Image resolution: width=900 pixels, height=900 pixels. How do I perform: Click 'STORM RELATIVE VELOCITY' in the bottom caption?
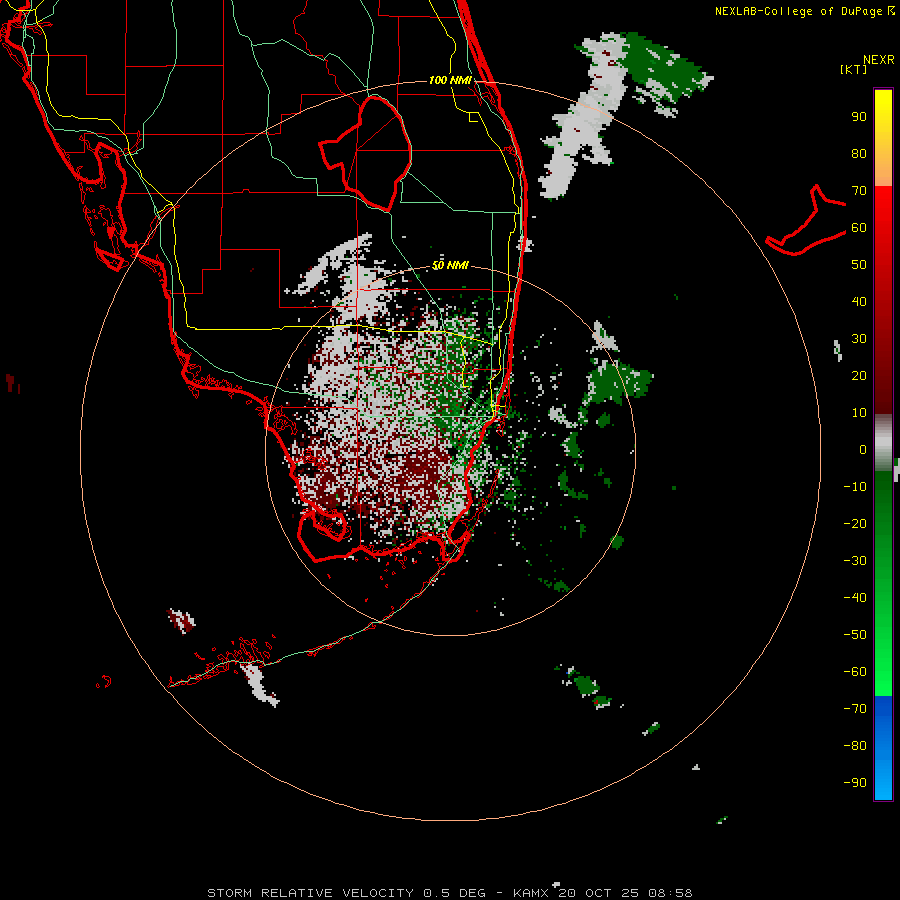point(310,893)
